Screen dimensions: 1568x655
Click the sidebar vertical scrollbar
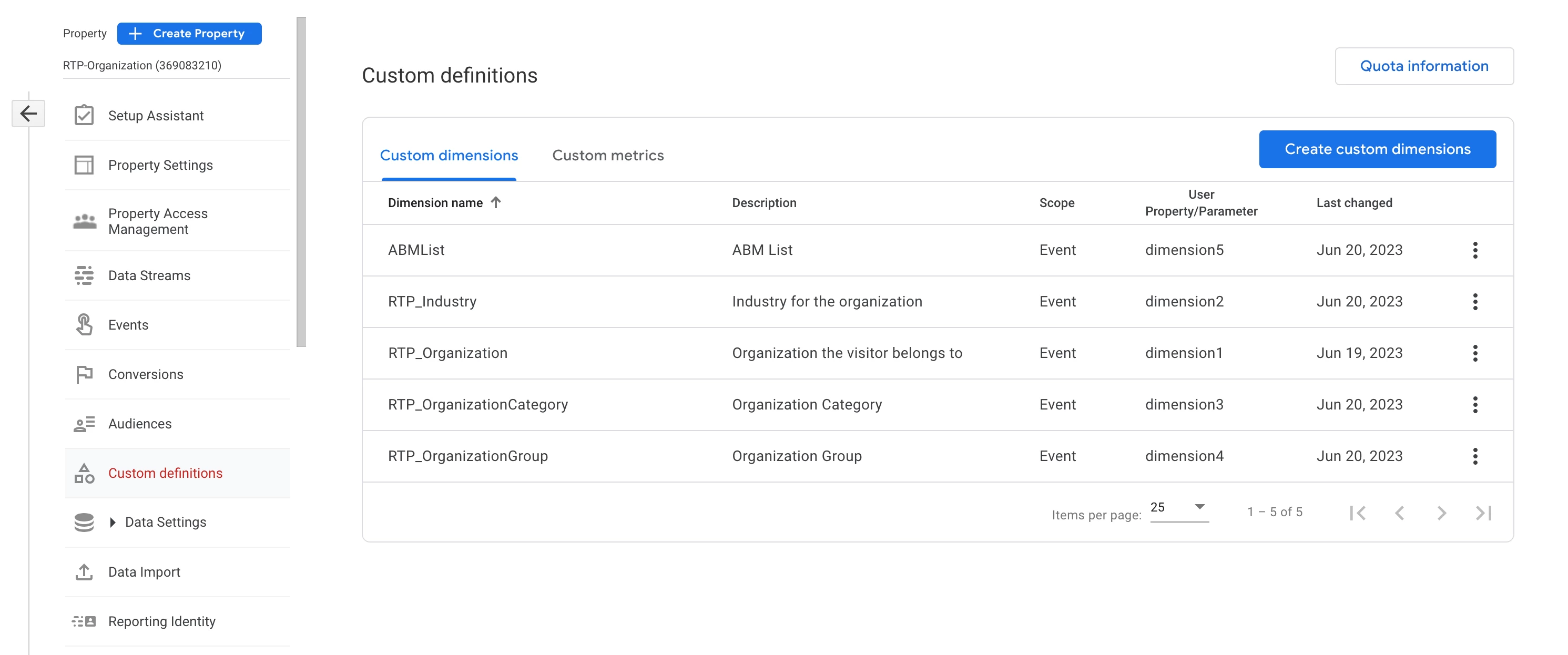pos(301,182)
